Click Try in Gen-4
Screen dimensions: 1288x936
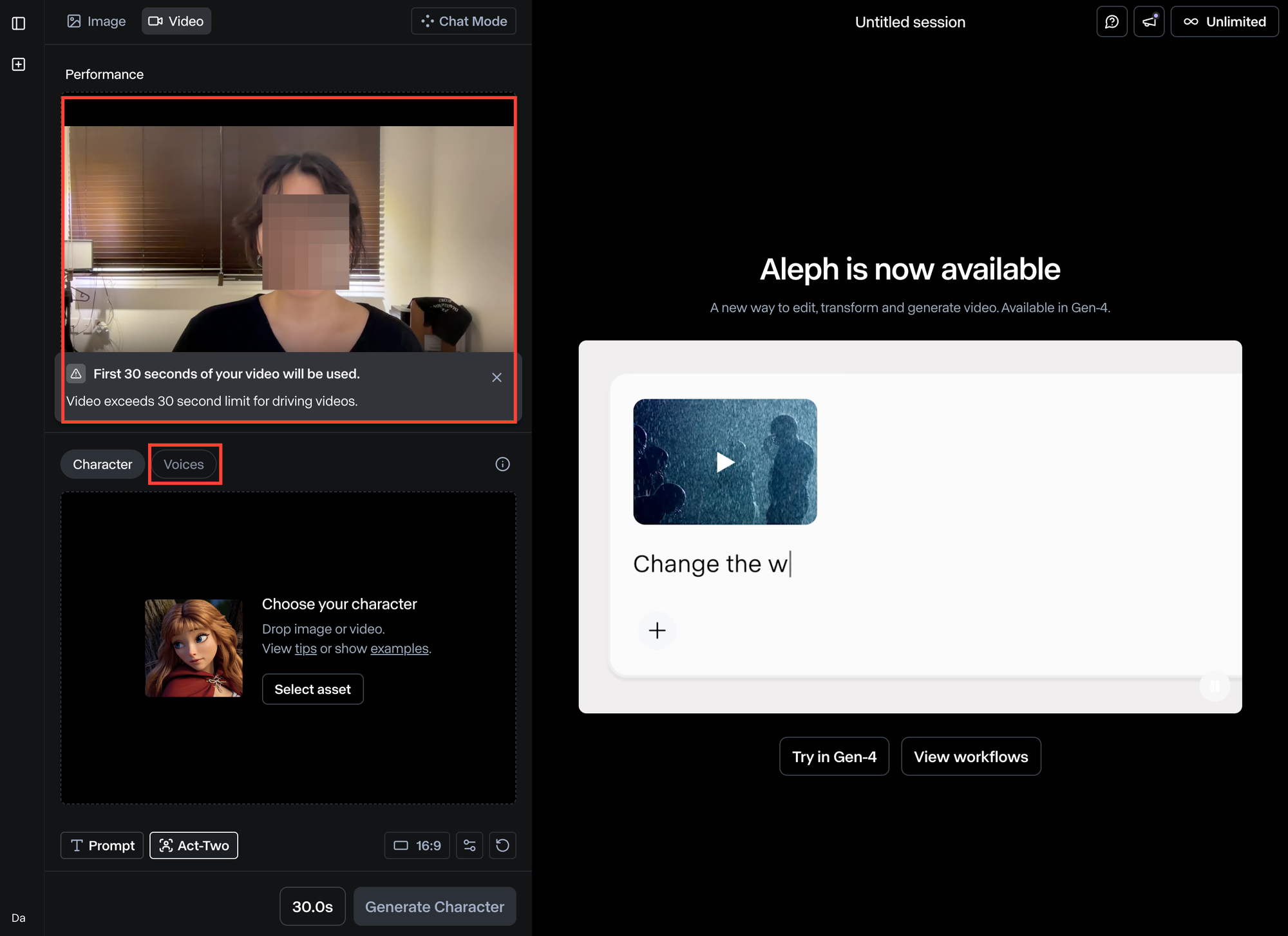pos(834,756)
